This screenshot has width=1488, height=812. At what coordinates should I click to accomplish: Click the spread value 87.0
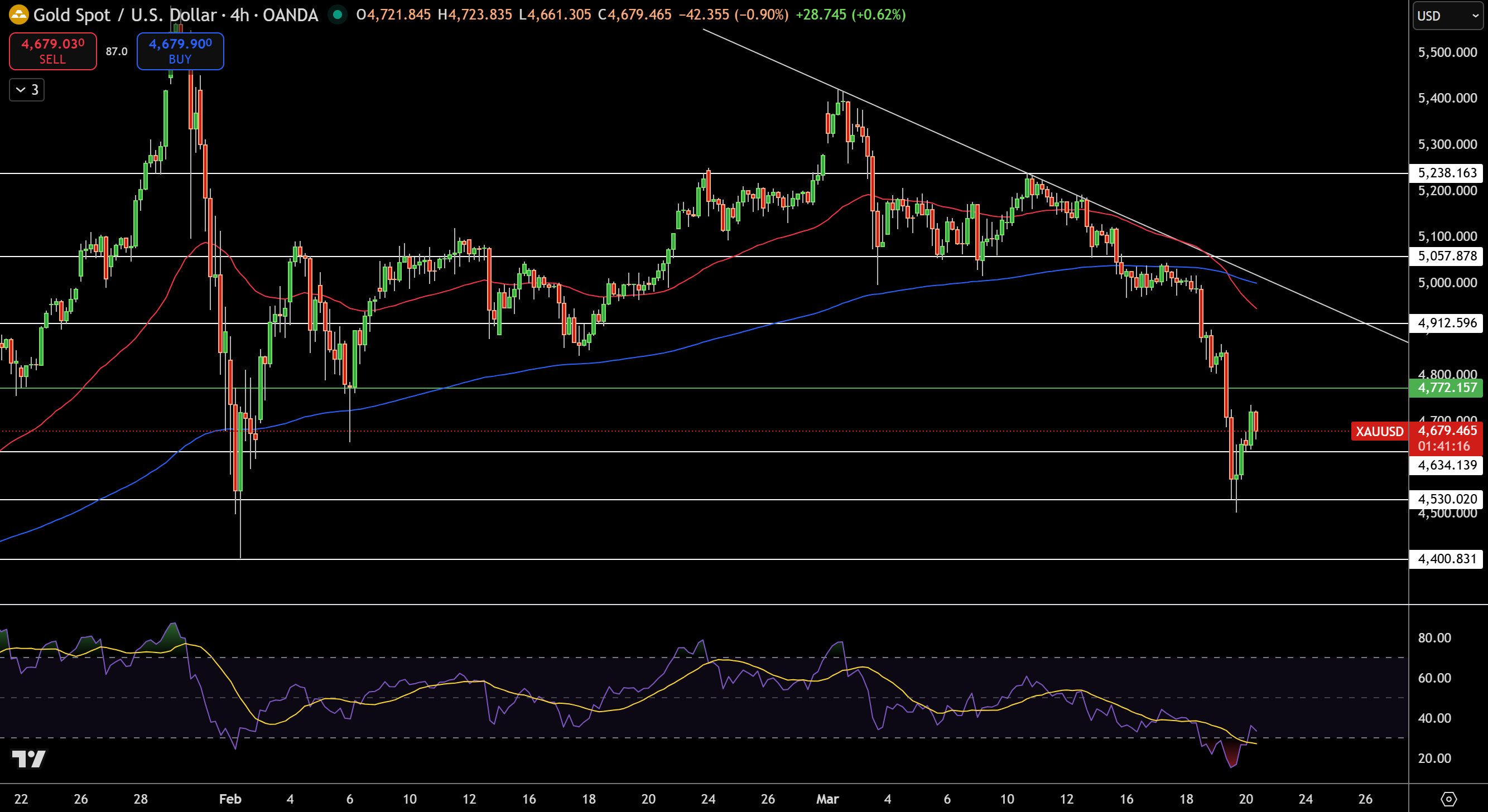point(117,51)
